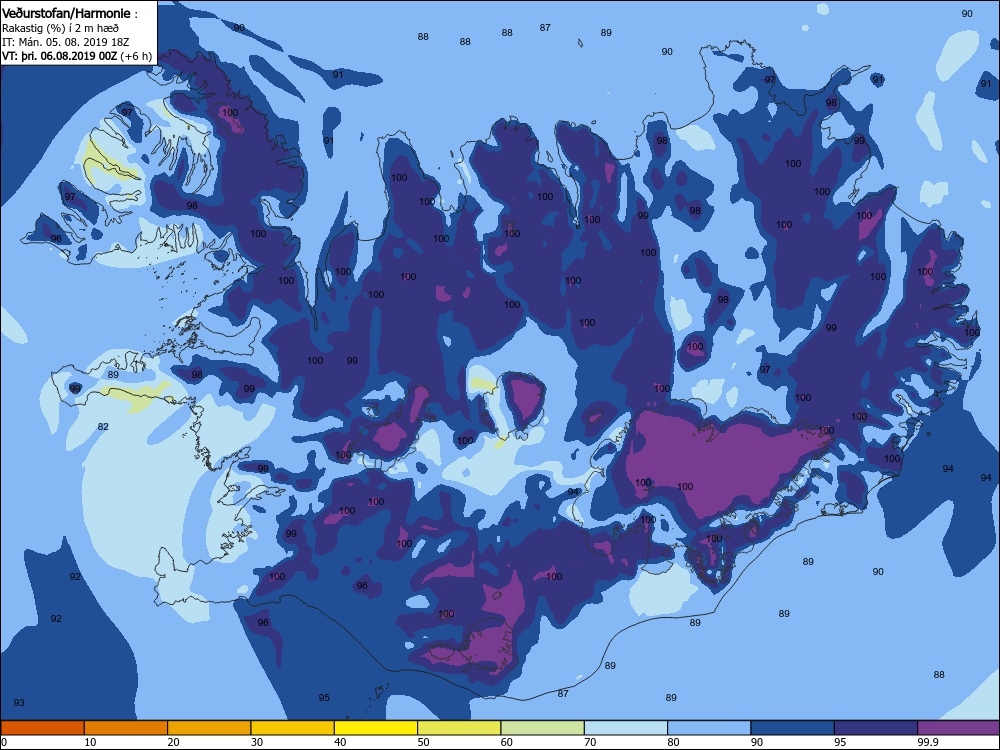The height and width of the screenshot is (750, 1000).
Task: Pick the dark navy 95–99.9 legend swatch
Action: coord(876,728)
